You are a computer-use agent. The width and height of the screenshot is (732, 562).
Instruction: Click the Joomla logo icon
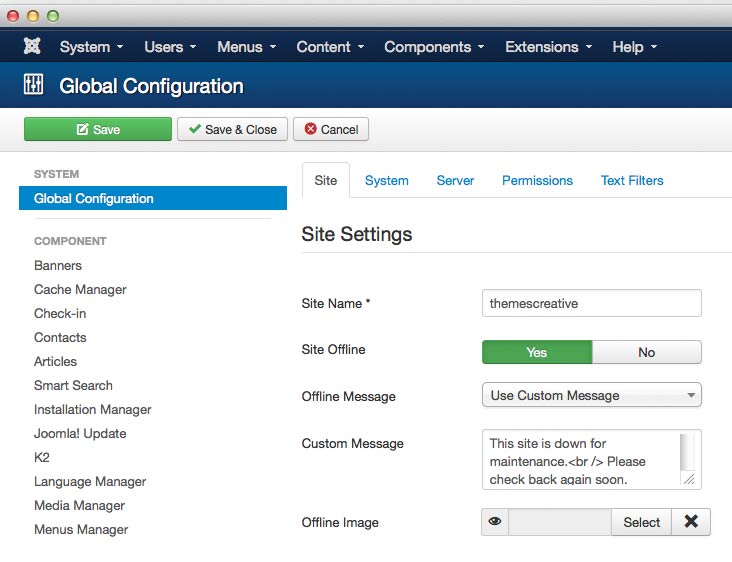(32, 47)
